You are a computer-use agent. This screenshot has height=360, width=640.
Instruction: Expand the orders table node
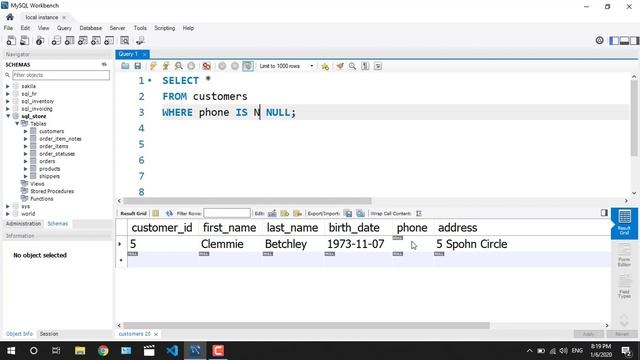pyautogui.click(x=26, y=161)
